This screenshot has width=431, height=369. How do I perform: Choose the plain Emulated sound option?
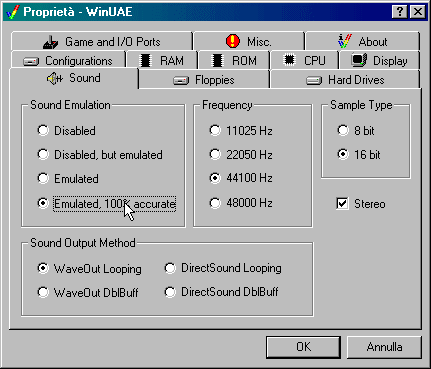click(x=68, y=179)
